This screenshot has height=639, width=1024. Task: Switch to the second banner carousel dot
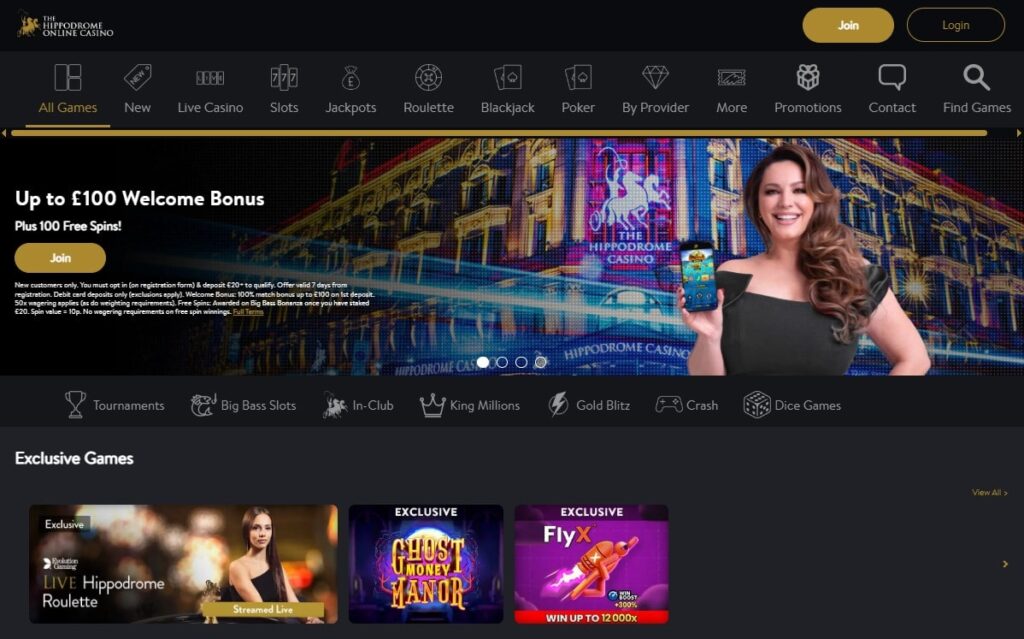coord(502,362)
